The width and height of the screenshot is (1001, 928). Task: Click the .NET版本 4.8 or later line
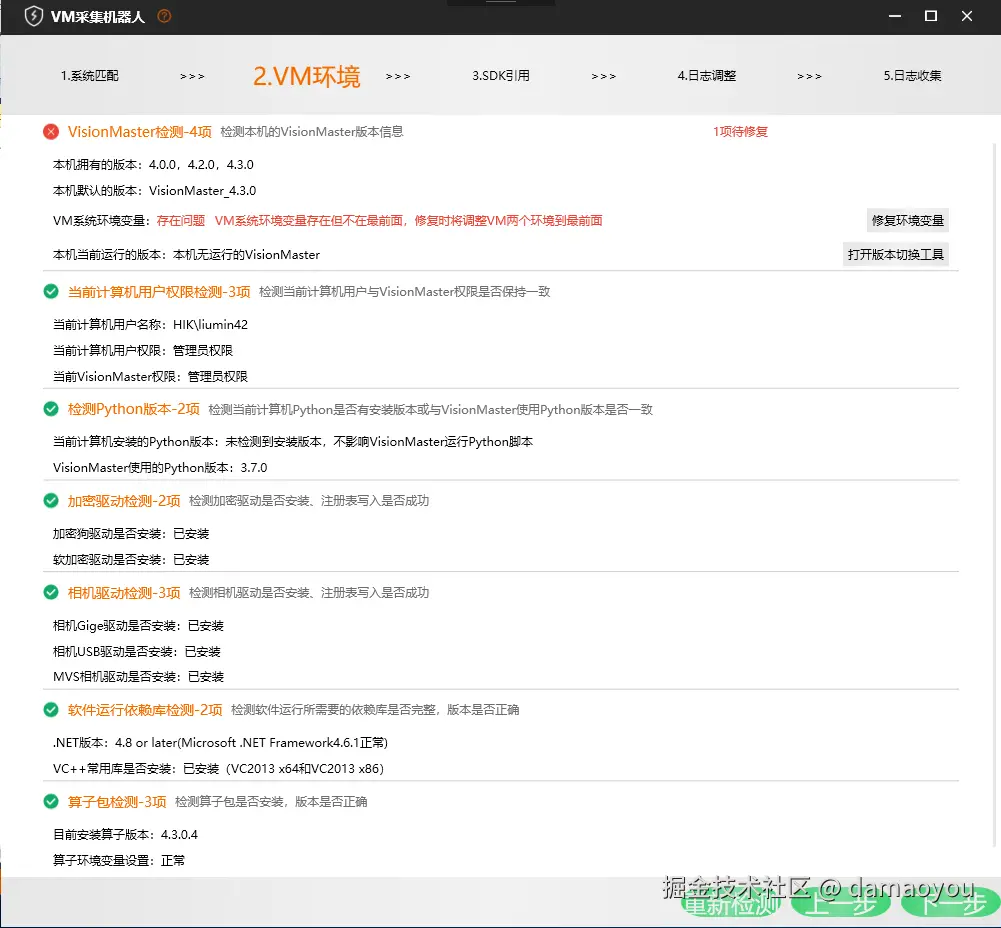(x=220, y=743)
